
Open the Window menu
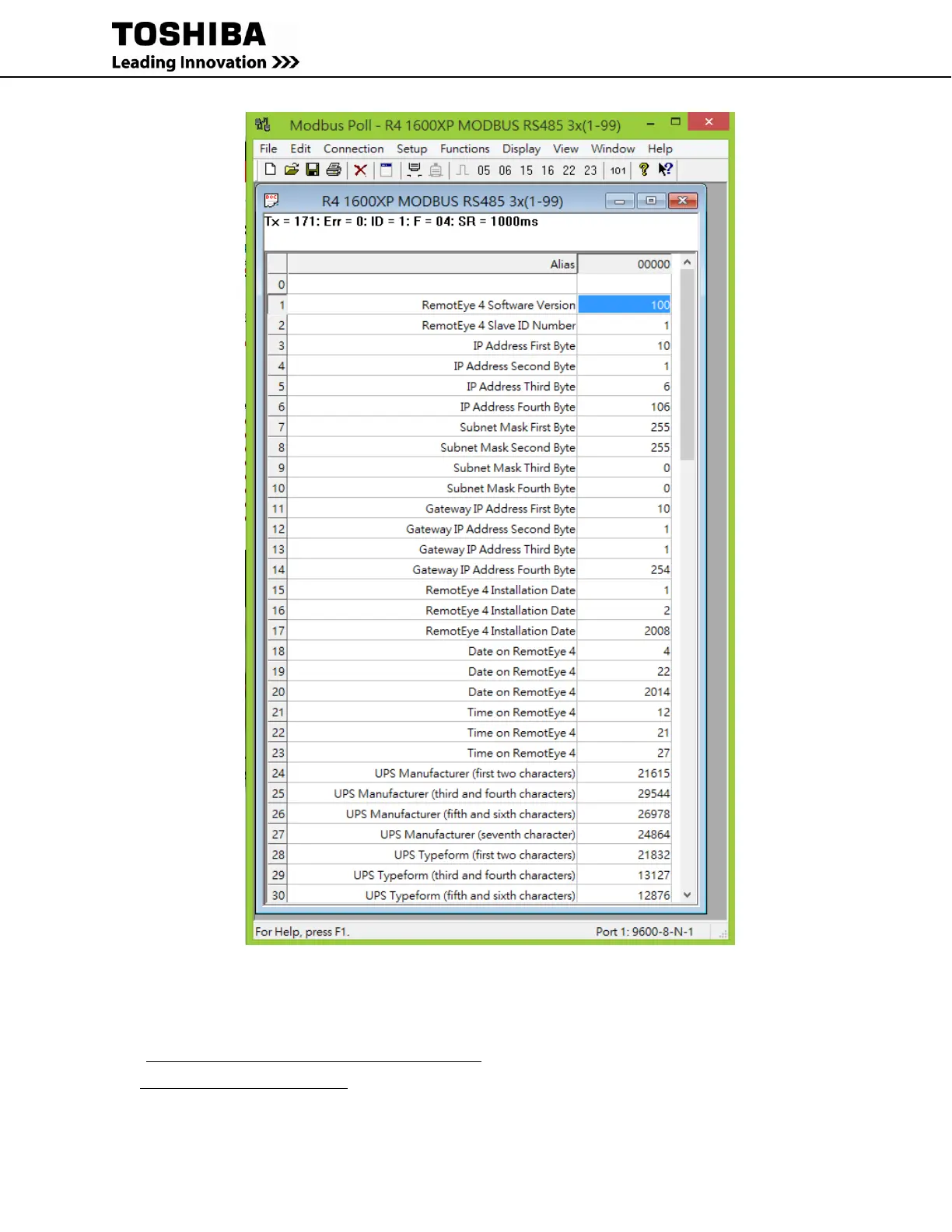click(613, 149)
